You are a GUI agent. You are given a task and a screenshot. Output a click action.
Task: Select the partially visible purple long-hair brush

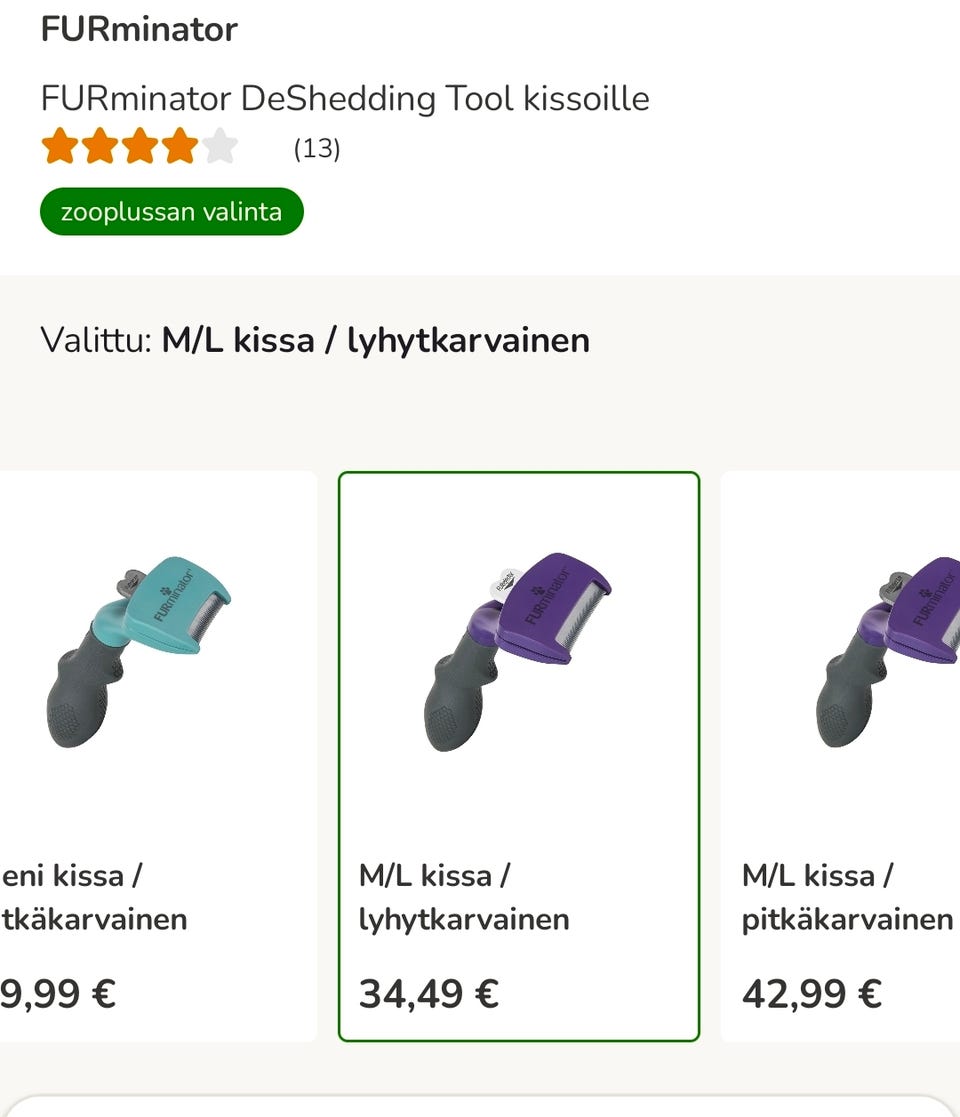click(887, 652)
